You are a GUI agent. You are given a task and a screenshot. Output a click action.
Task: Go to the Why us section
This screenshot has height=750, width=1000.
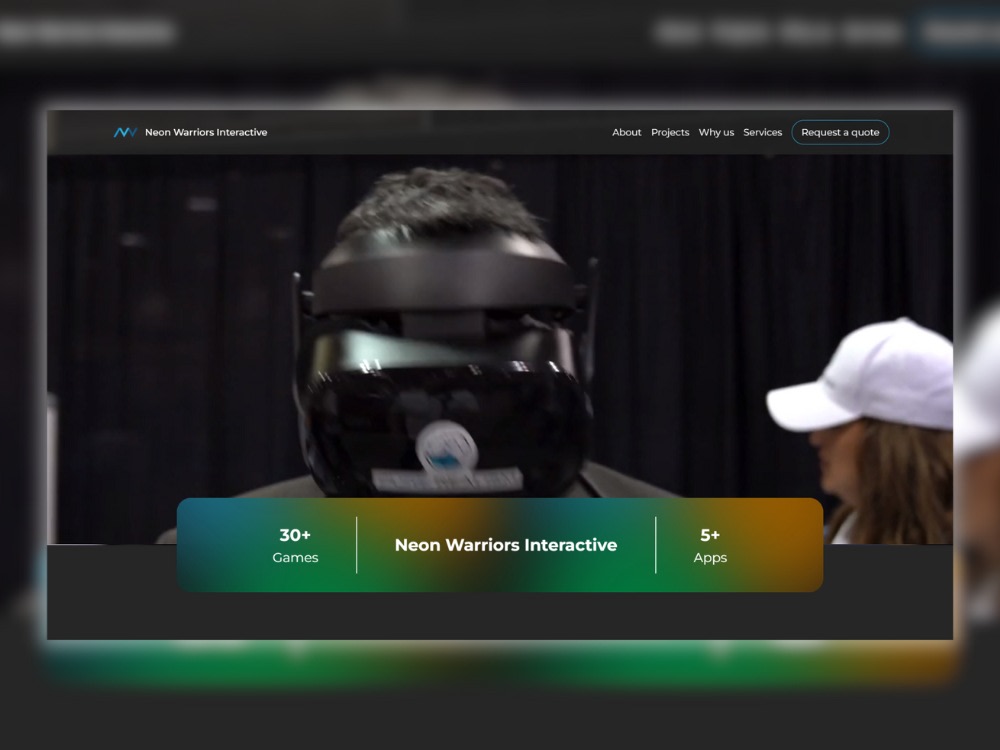click(x=716, y=132)
